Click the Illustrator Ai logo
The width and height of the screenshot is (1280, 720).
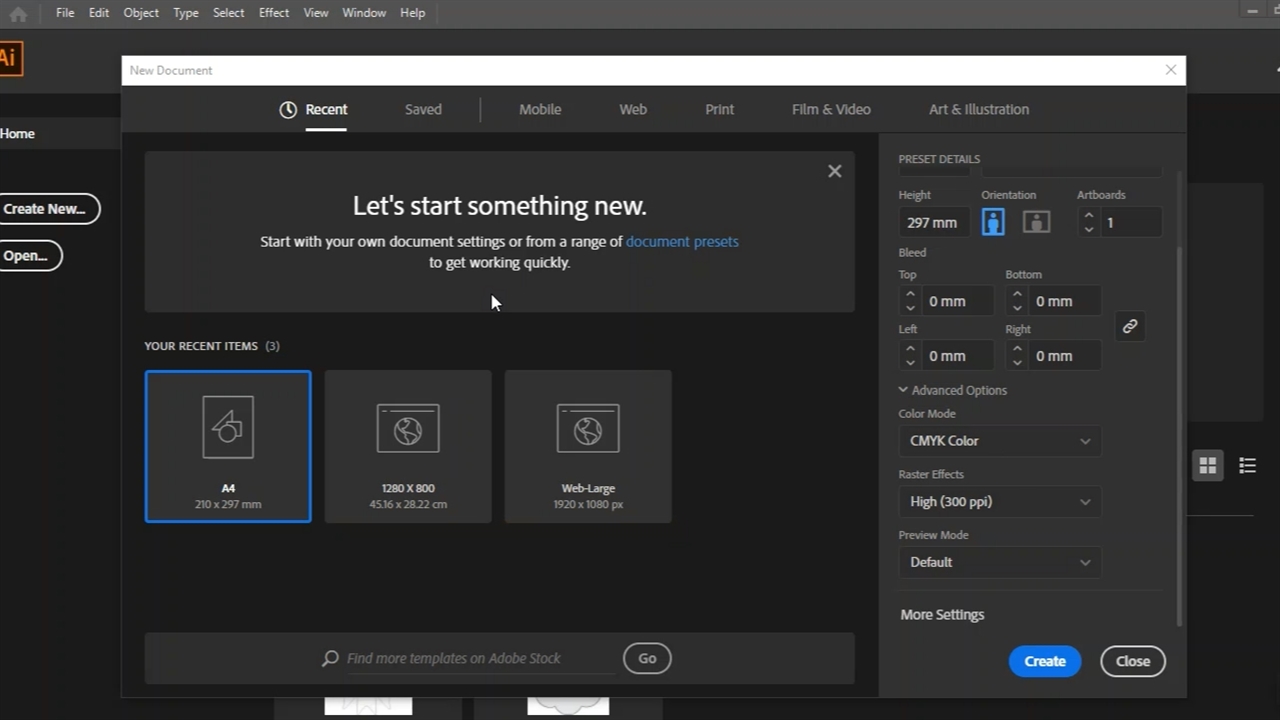[8, 58]
